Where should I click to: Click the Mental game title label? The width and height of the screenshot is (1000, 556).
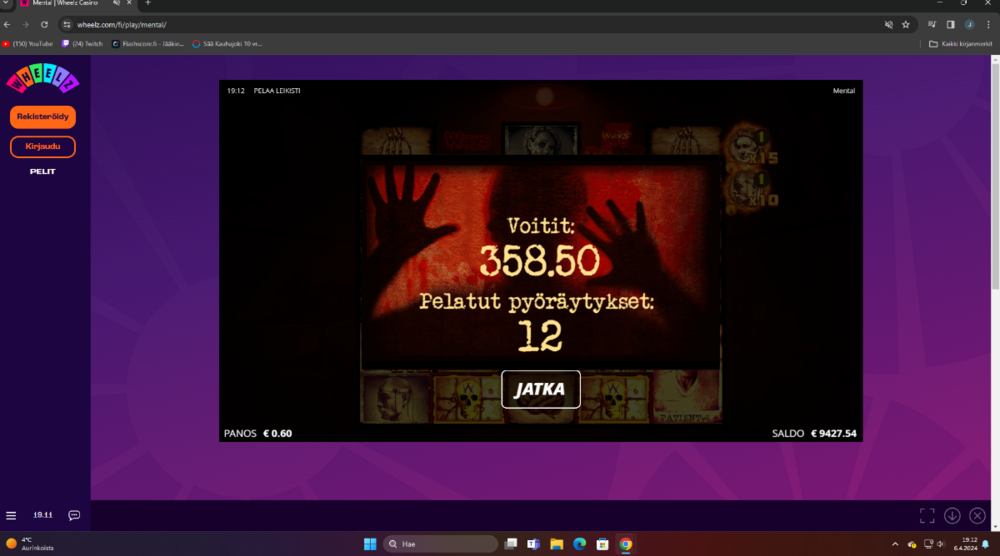coord(844,91)
